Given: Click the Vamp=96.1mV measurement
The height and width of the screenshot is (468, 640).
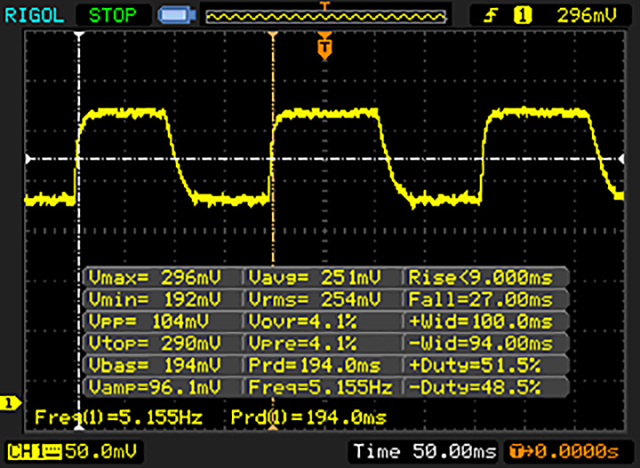Looking at the screenshot, I should 155,387.
